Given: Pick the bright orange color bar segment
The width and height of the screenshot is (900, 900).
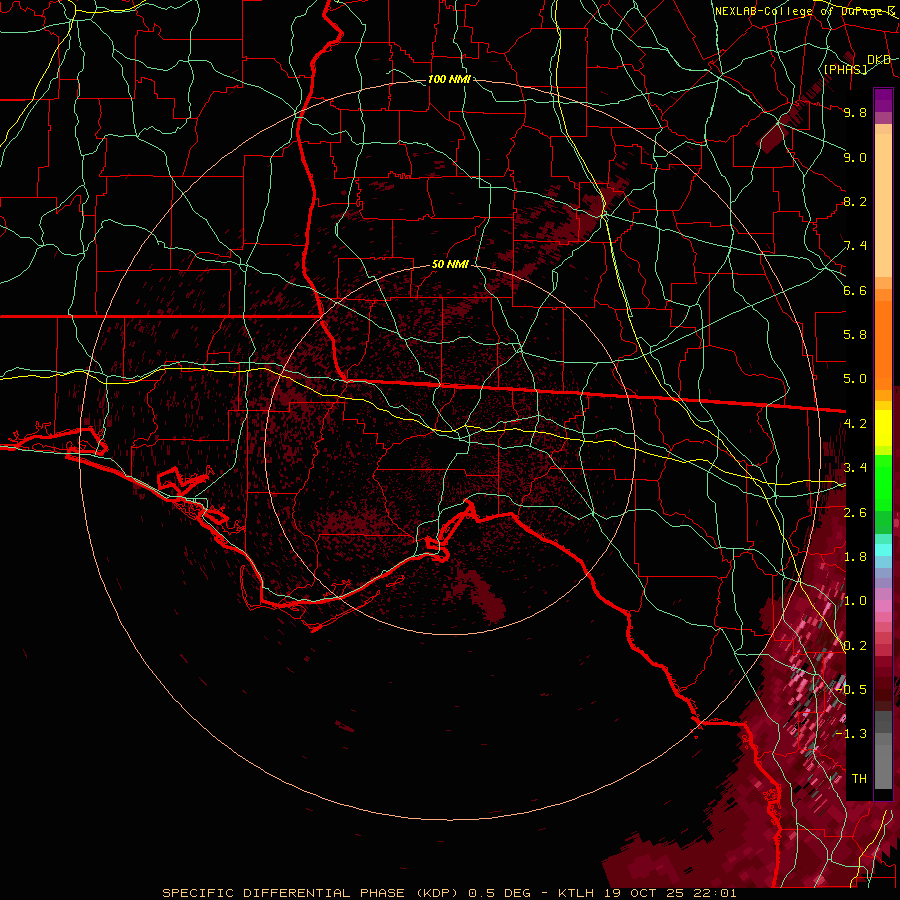Looking at the screenshot, I should [x=883, y=344].
